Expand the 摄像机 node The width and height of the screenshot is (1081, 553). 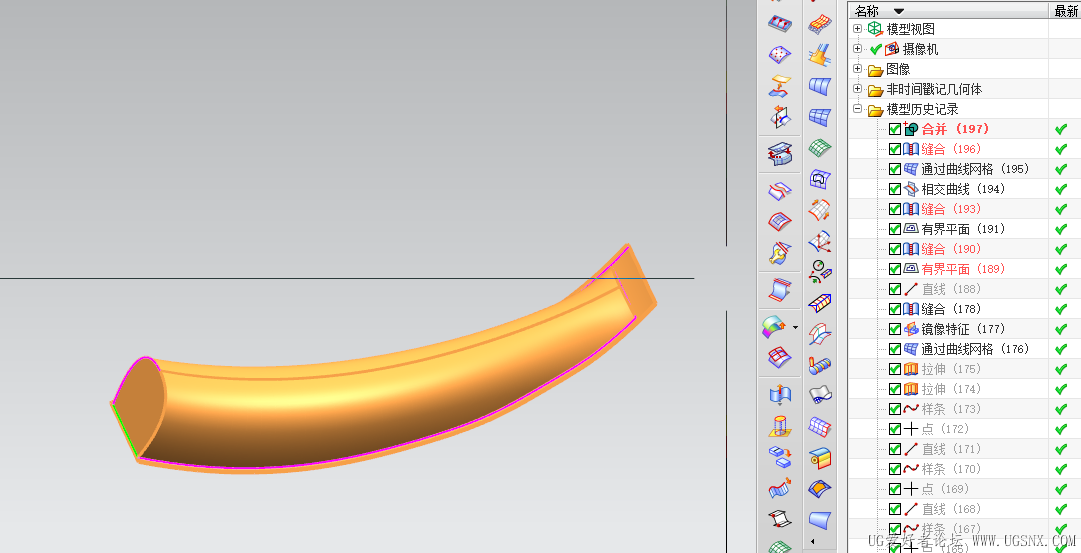pos(858,49)
